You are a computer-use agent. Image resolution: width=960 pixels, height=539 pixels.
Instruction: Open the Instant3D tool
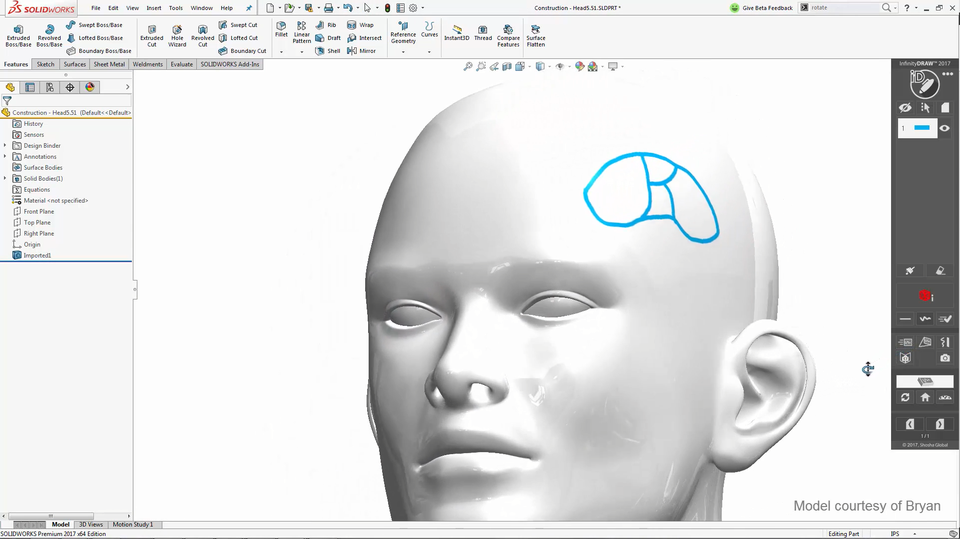point(456,32)
